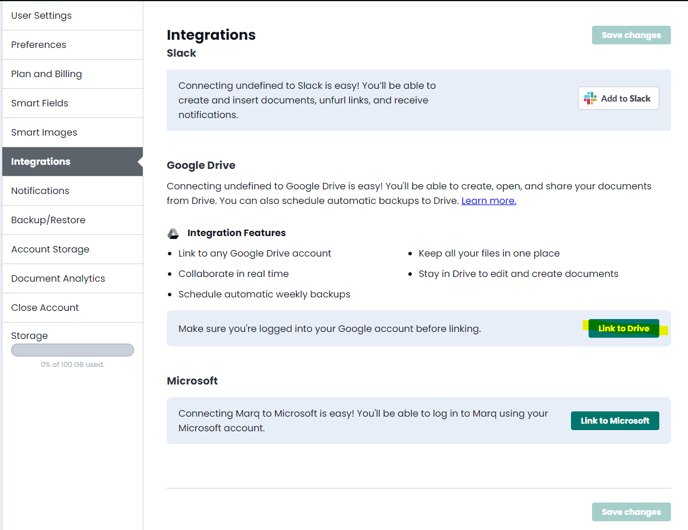Viewport: 688px width, 530px height.
Task: Go to Preferences in the sidebar
Action: (72, 45)
